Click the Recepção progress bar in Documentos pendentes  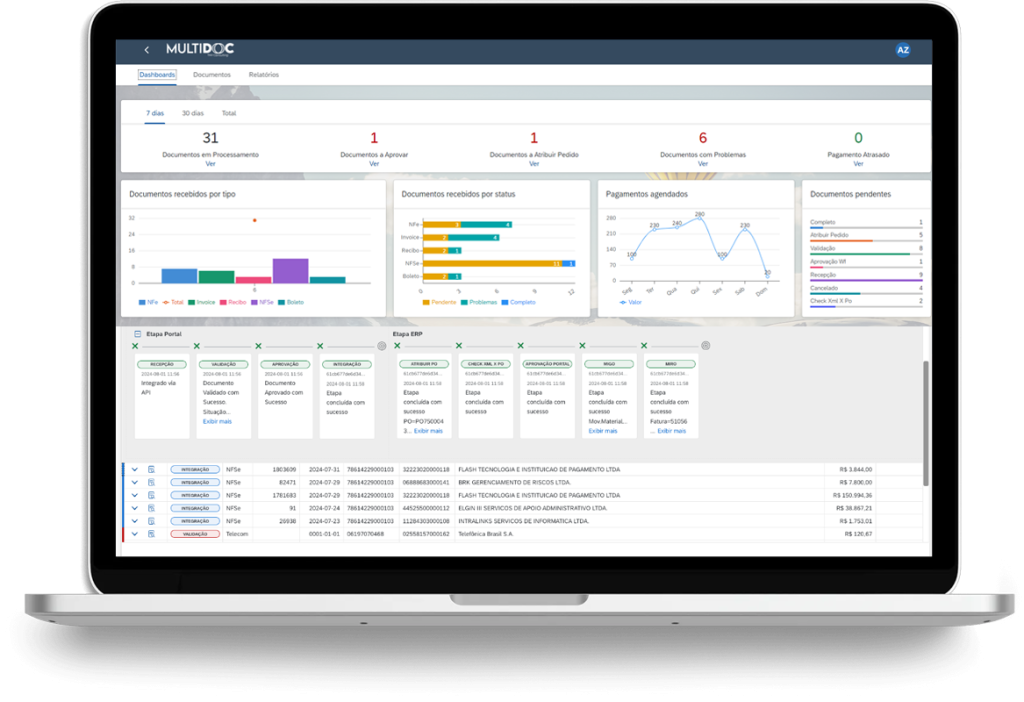point(865,280)
